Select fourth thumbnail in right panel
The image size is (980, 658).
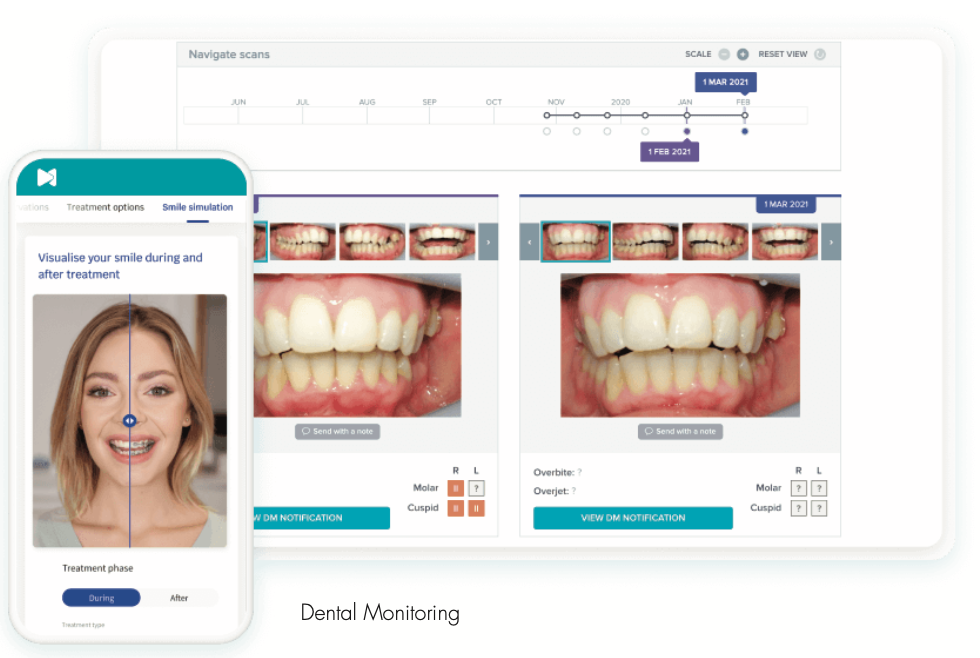[x=784, y=241]
